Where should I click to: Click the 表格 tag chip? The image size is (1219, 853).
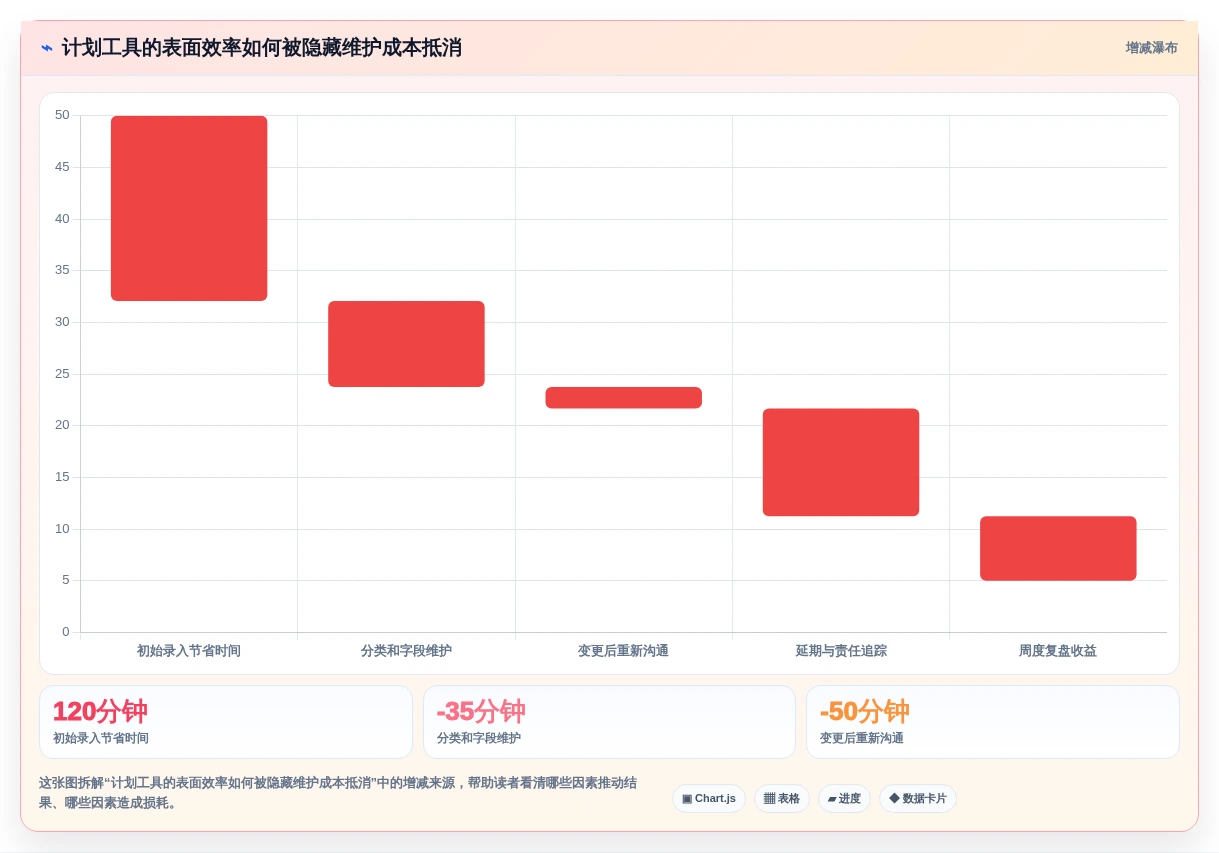click(782, 799)
